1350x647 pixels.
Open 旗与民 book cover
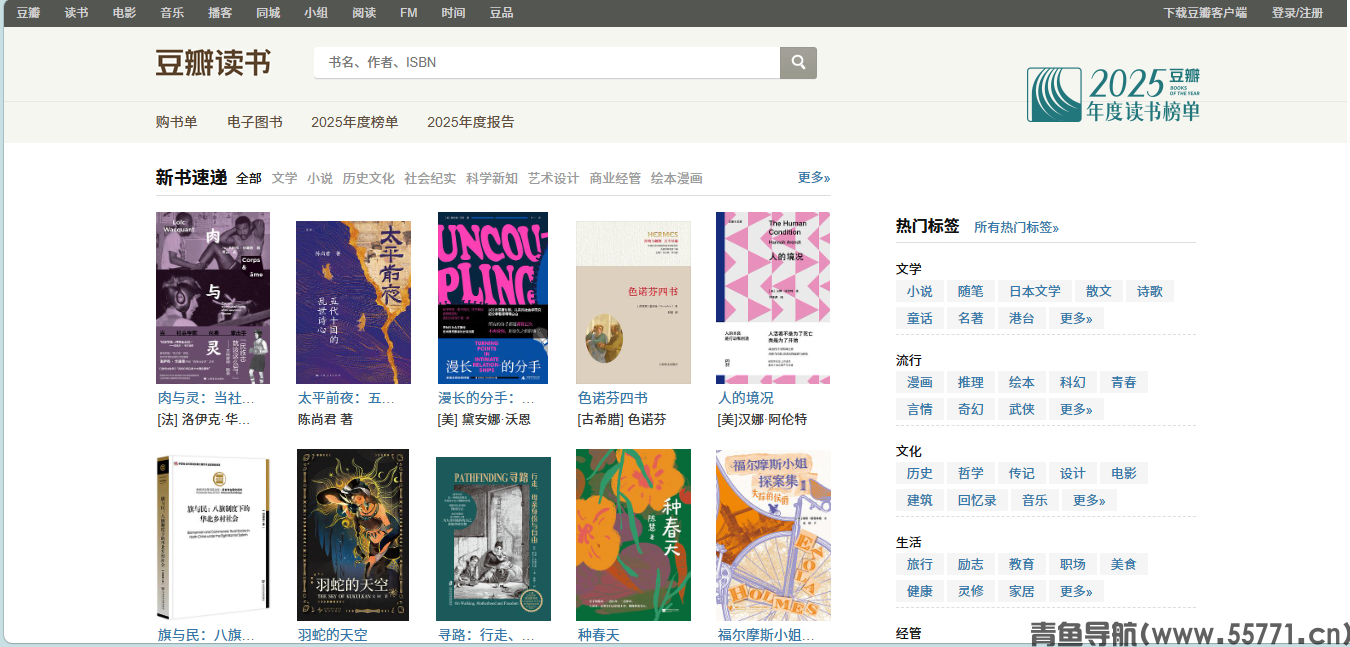(x=213, y=538)
